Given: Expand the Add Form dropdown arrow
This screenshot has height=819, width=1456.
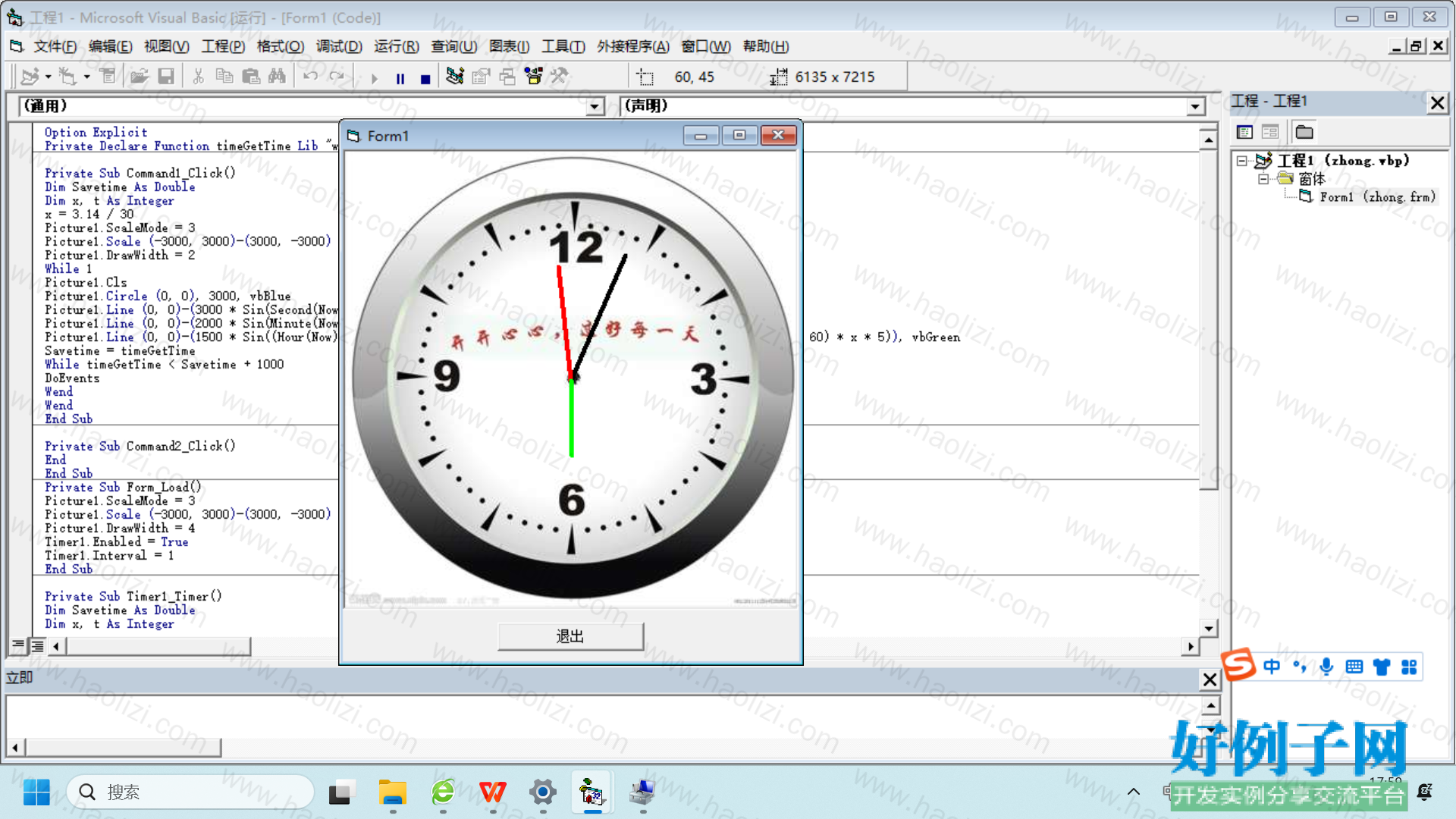Looking at the screenshot, I should pos(86,77).
